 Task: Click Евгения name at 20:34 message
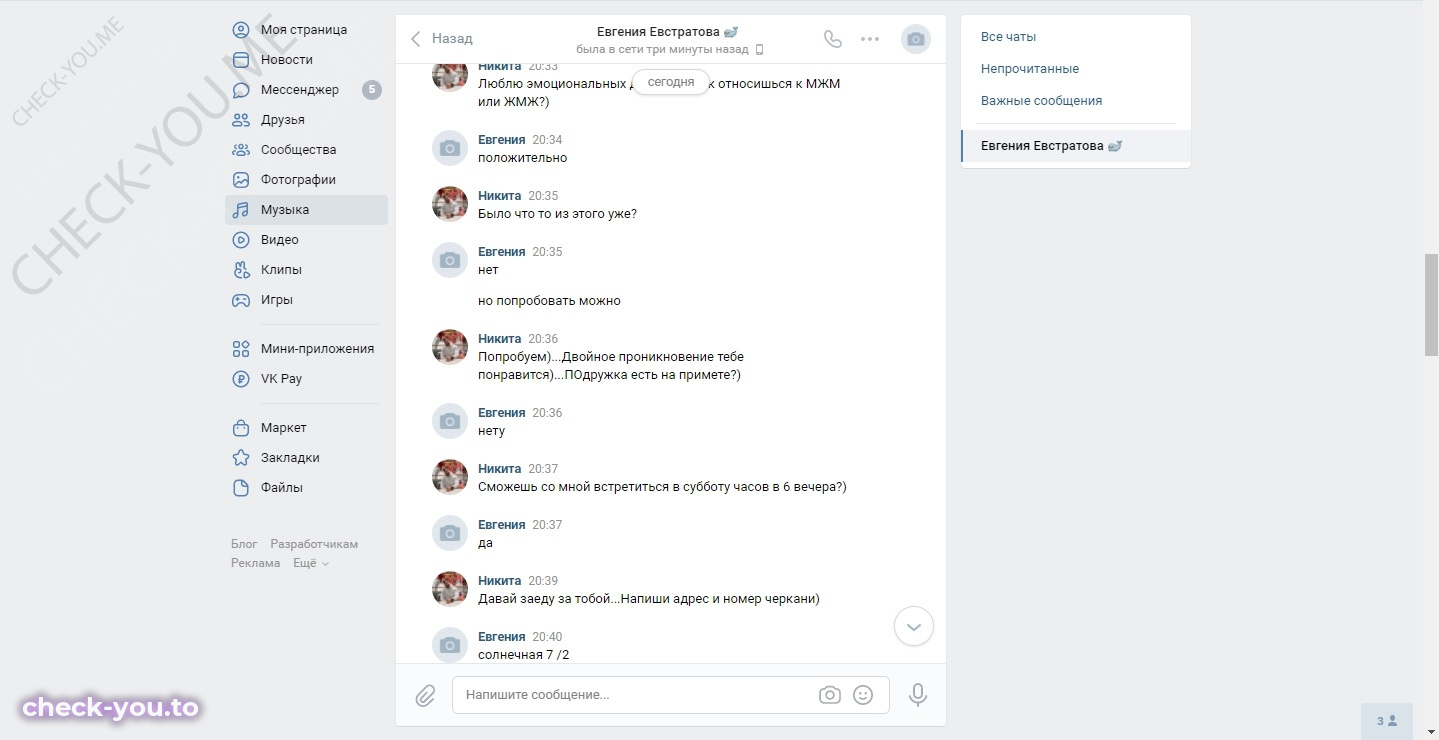coord(502,140)
